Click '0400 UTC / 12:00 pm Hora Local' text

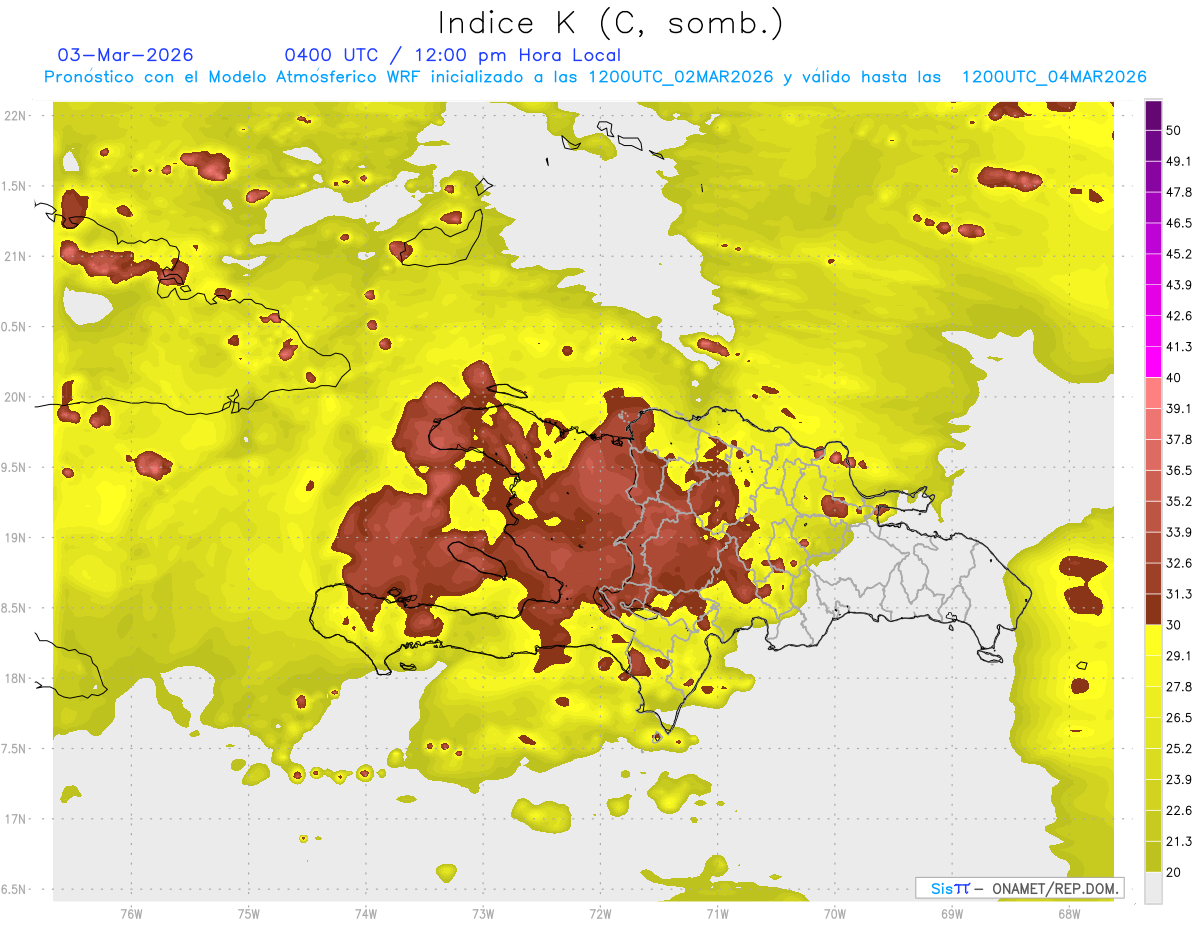click(x=453, y=55)
